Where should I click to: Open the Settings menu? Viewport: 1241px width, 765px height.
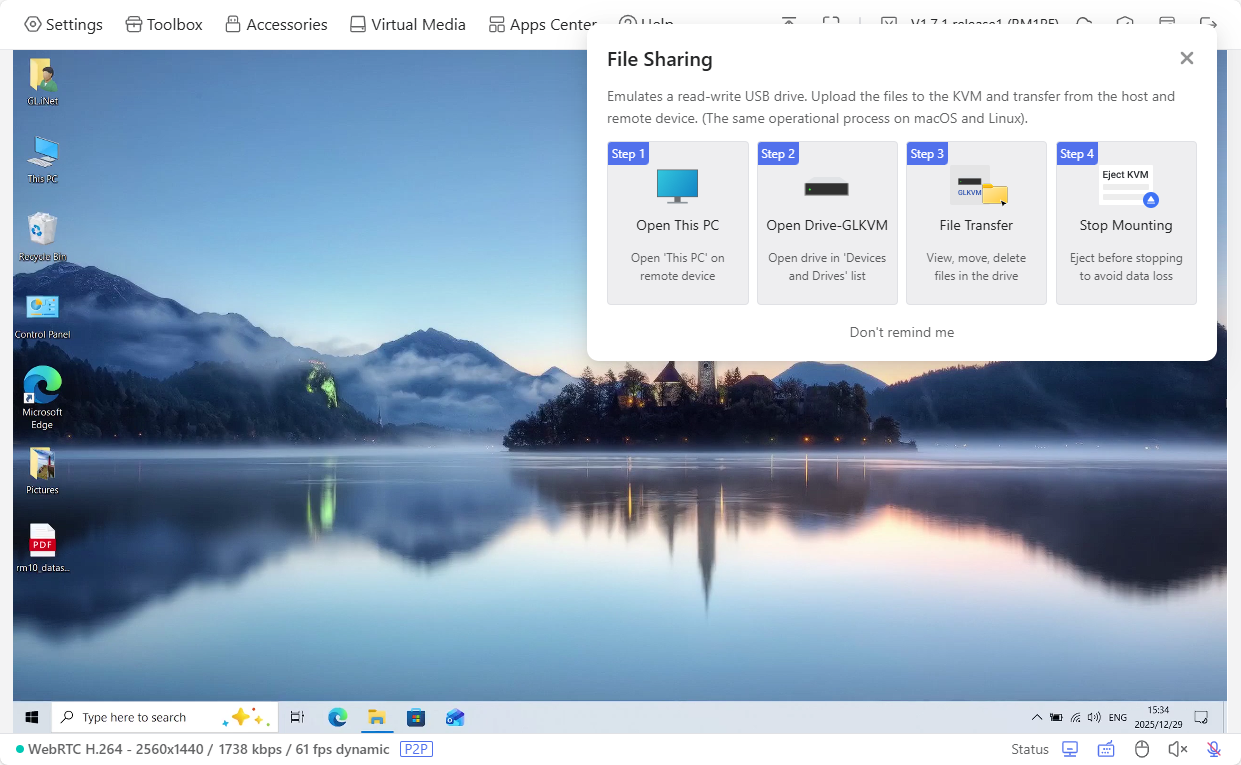[x=63, y=23]
